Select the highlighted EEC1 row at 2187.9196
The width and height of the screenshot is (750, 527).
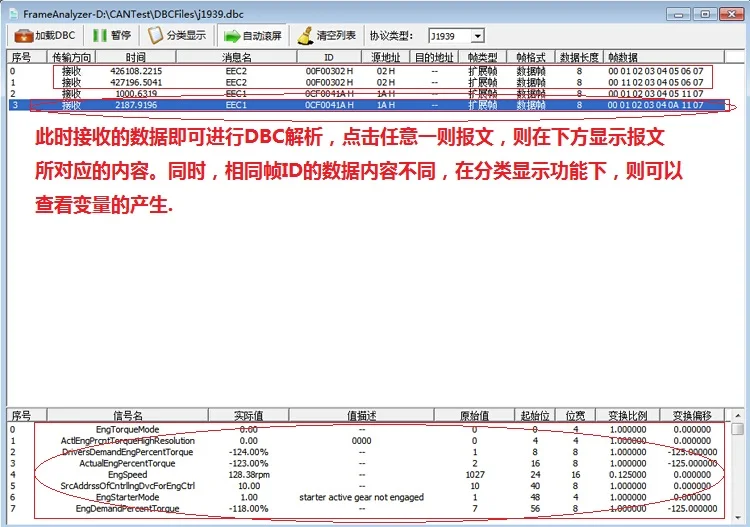[366, 105]
